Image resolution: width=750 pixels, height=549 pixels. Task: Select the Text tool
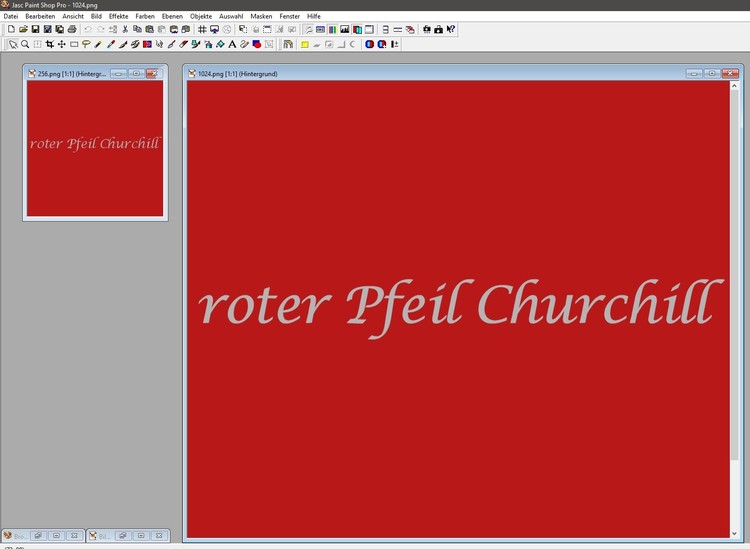click(232, 44)
